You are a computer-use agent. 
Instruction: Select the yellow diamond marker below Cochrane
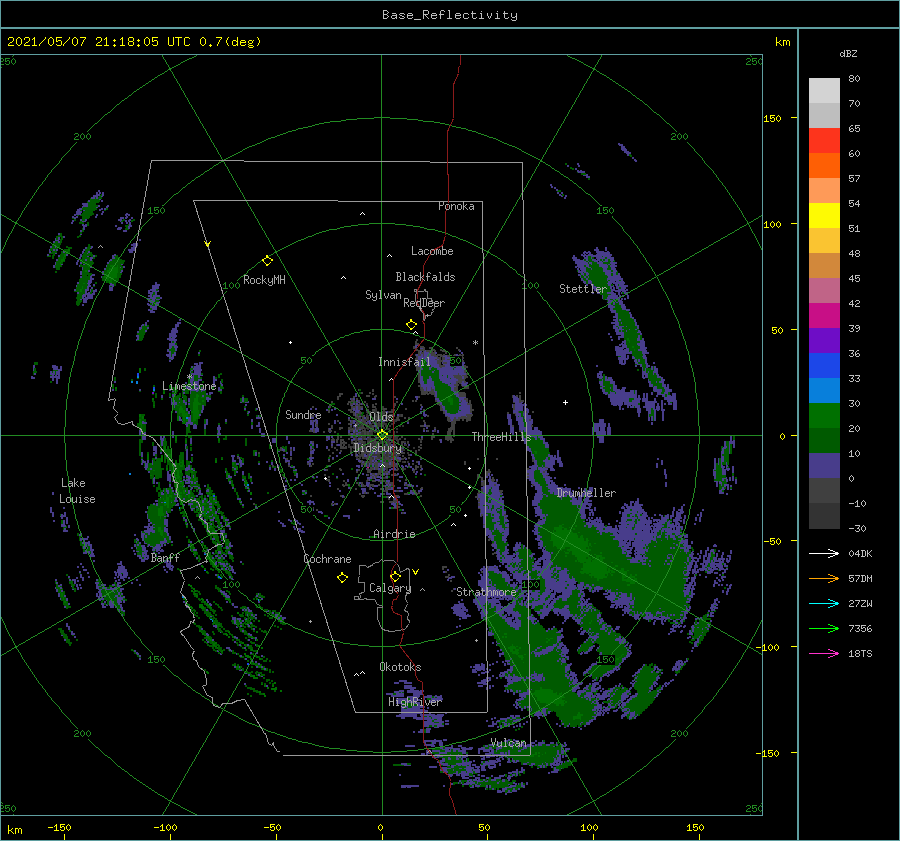click(342, 578)
